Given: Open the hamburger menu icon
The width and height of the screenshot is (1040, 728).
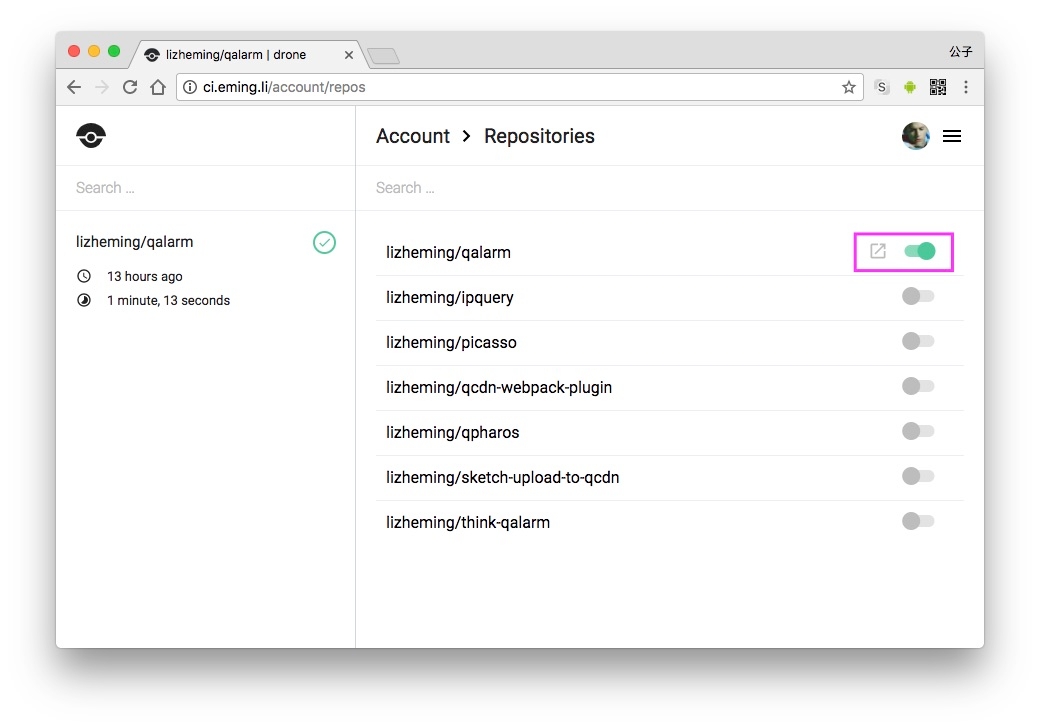Looking at the screenshot, I should click(952, 136).
